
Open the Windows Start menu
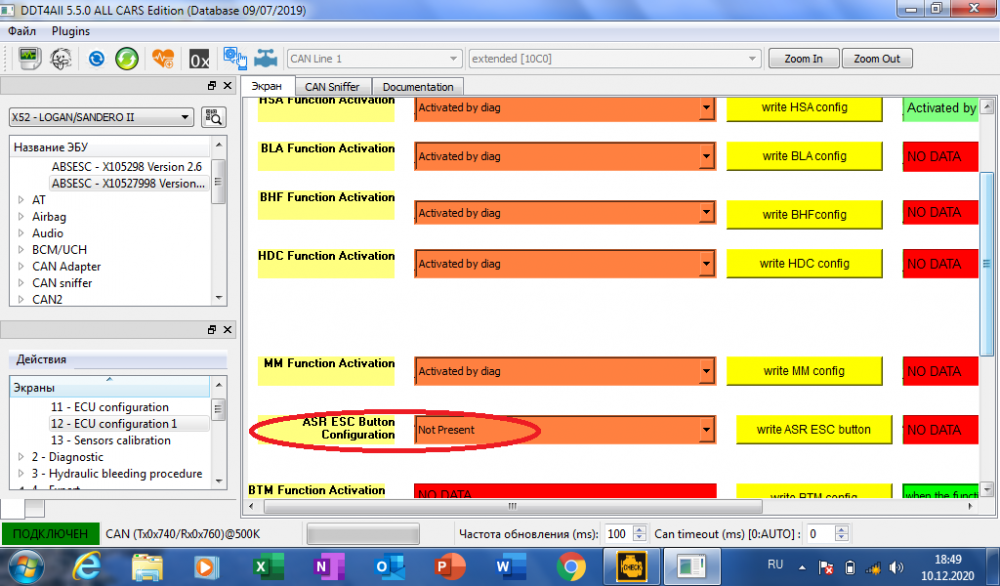pos(26,568)
